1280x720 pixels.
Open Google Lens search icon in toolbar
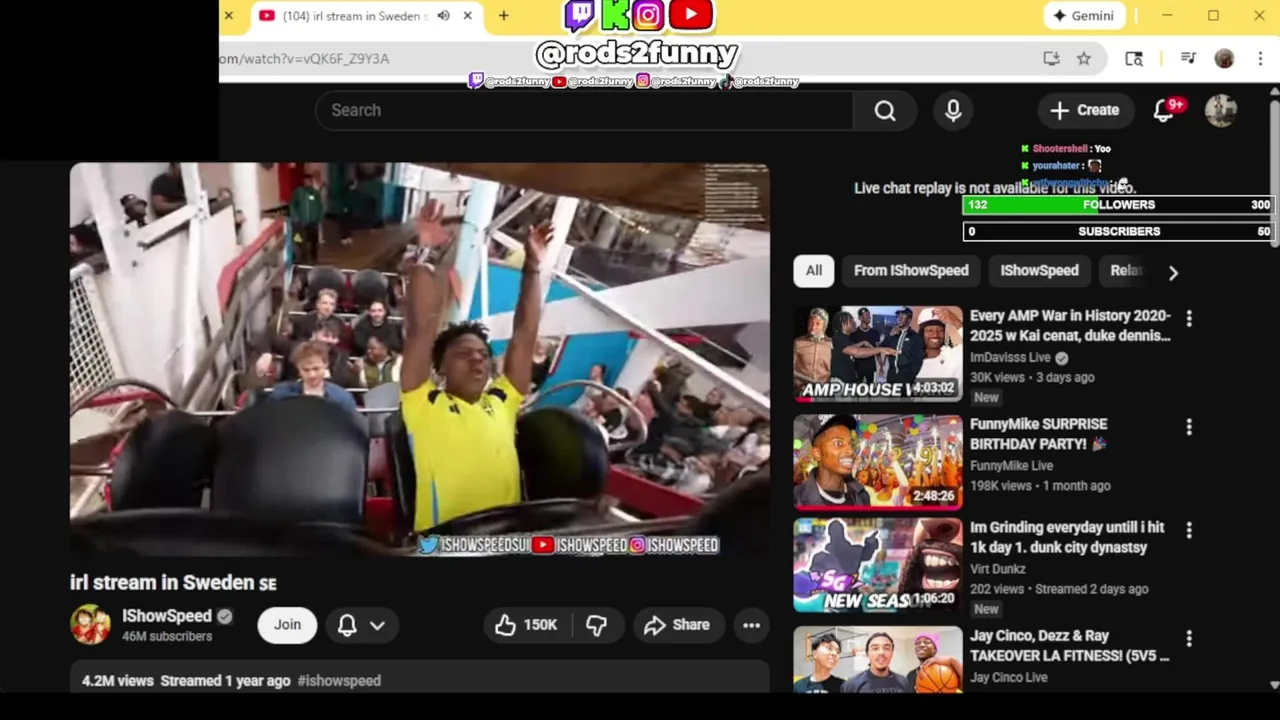pyautogui.click(x=1134, y=58)
